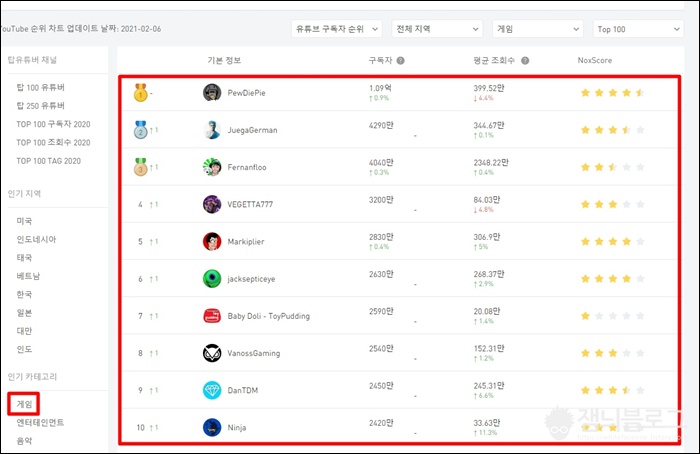This screenshot has width=700, height=454.
Task: Select 게임 category in sidebar
Action: (x=24, y=404)
